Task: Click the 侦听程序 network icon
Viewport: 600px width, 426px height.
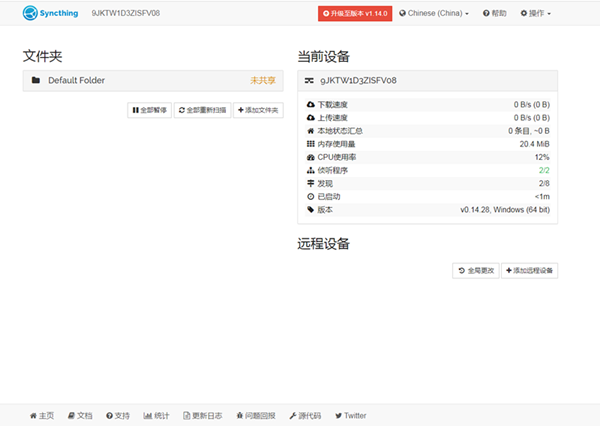Action: point(310,170)
